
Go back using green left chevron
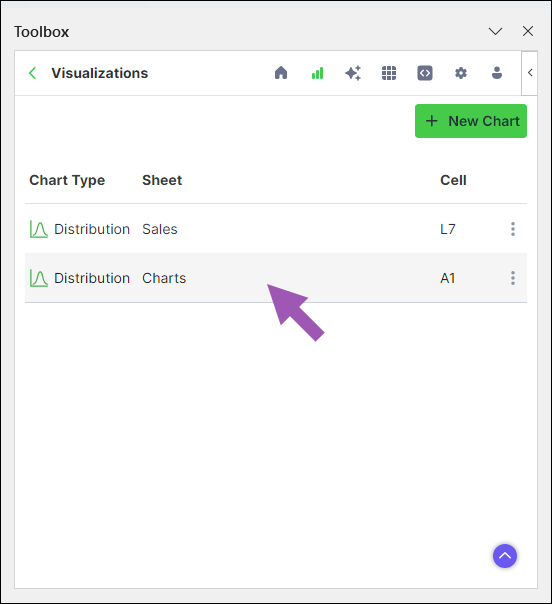33,73
